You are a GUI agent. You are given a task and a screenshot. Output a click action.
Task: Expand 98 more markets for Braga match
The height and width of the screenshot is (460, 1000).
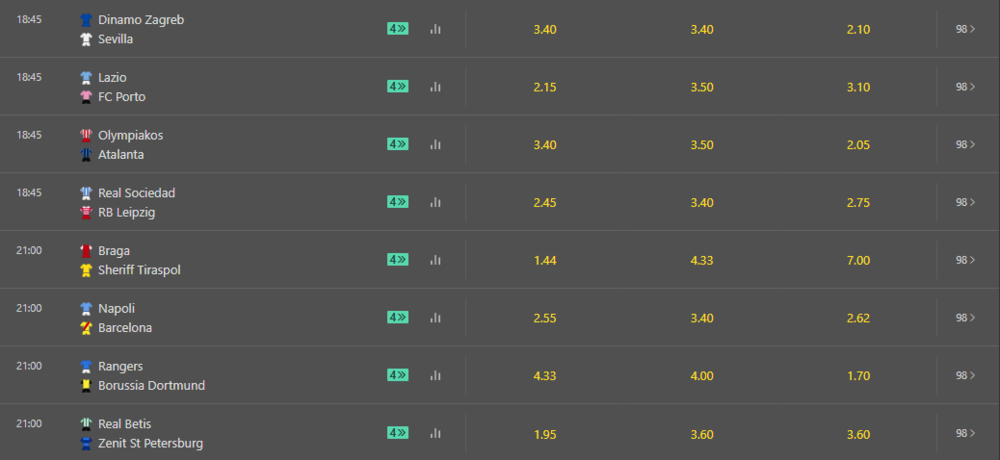pyautogui.click(x=966, y=260)
